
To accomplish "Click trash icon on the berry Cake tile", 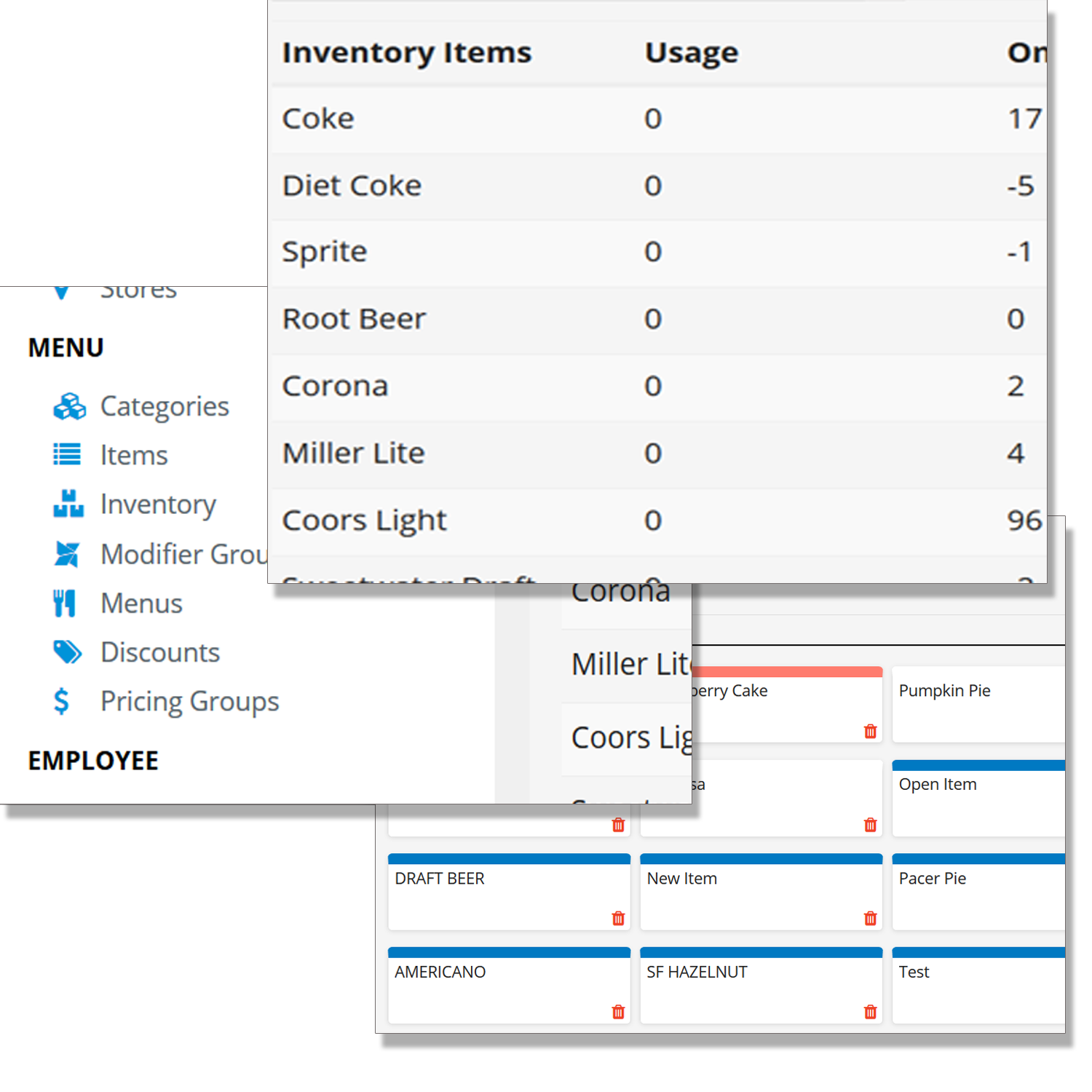I will tap(870, 731).
